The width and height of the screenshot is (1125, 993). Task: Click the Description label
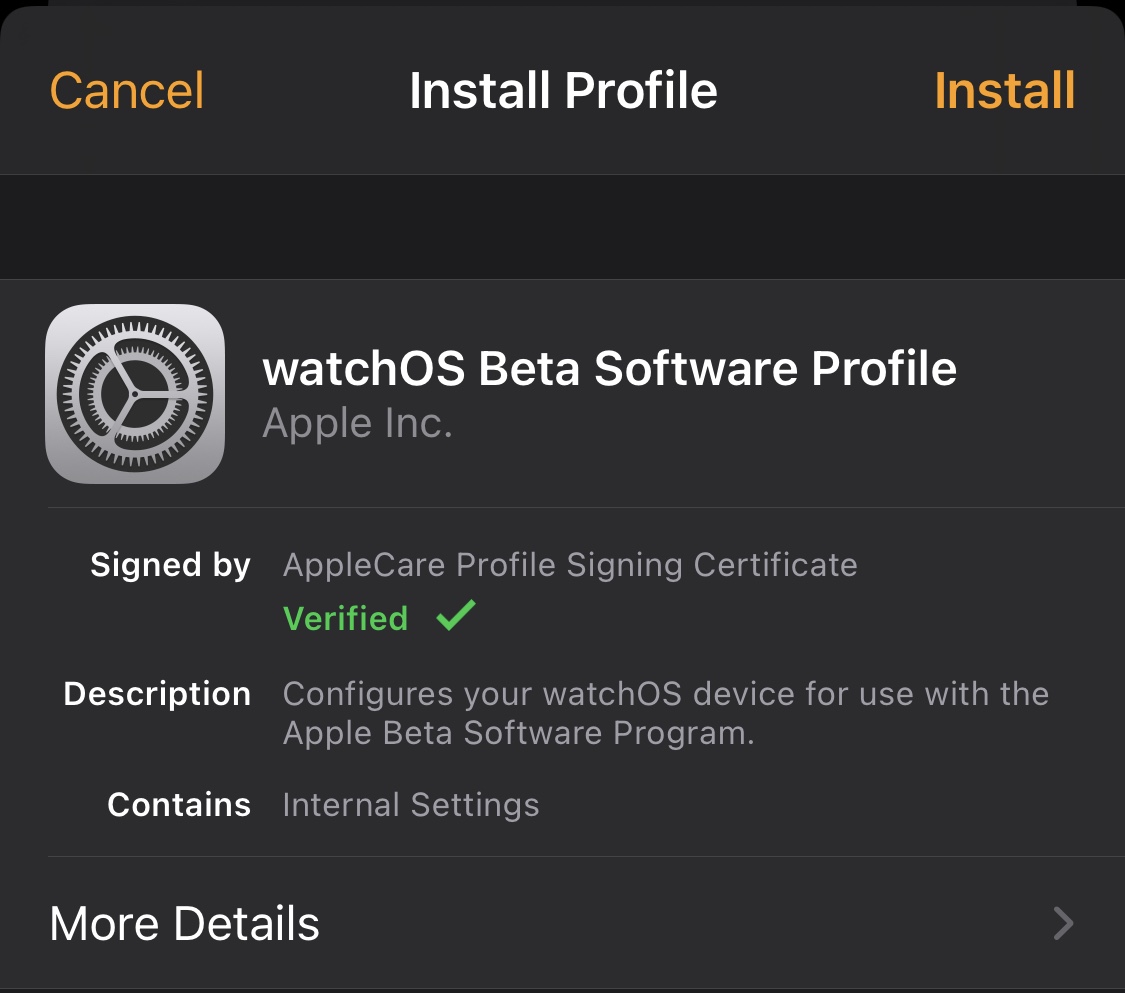157,694
